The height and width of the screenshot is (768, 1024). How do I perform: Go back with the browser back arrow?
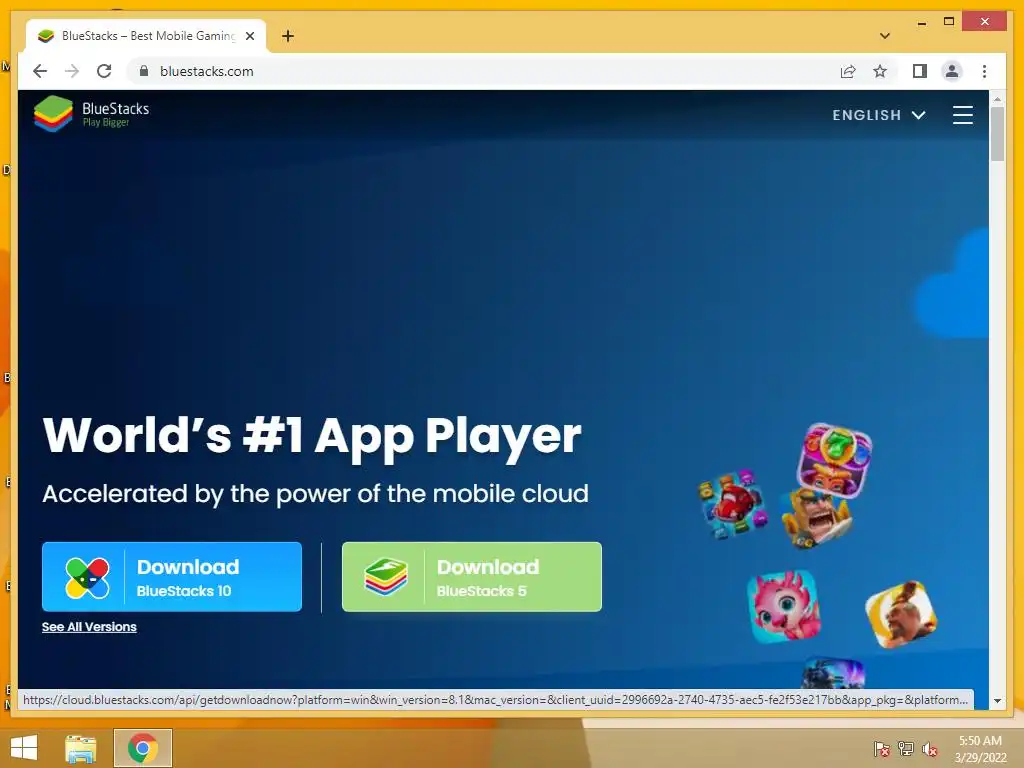click(40, 71)
